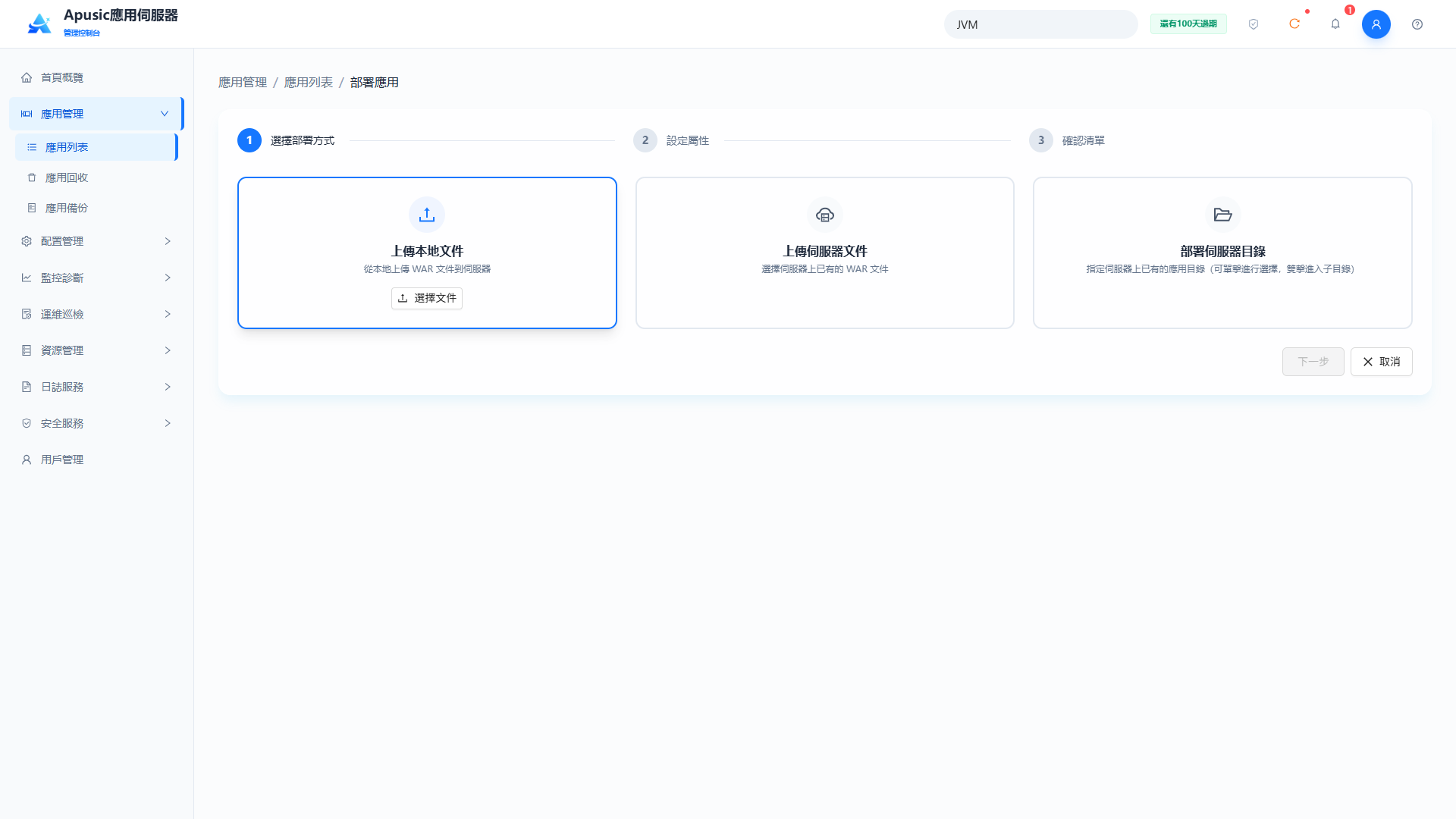Viewport: 1456px width, 819px height.
Task: Expand the 安全服務 chevron
Action: [168, 423]
